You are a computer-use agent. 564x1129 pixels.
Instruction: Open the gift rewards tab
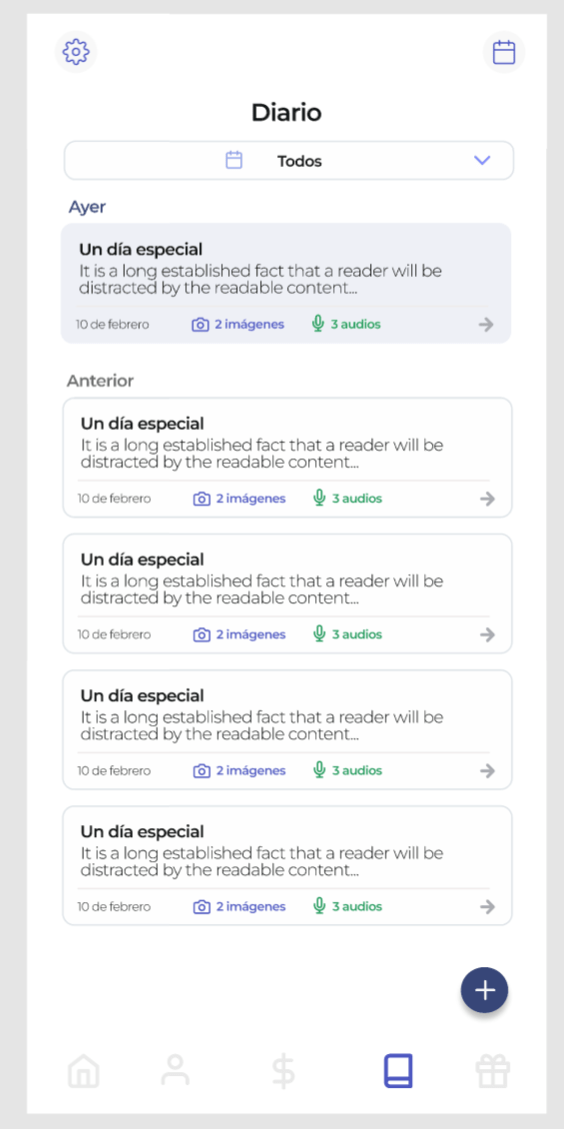point(493,1071)
